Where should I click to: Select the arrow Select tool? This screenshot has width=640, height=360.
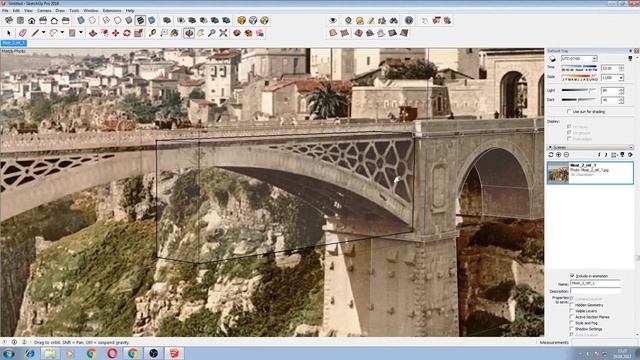click(x=9, y=33)
